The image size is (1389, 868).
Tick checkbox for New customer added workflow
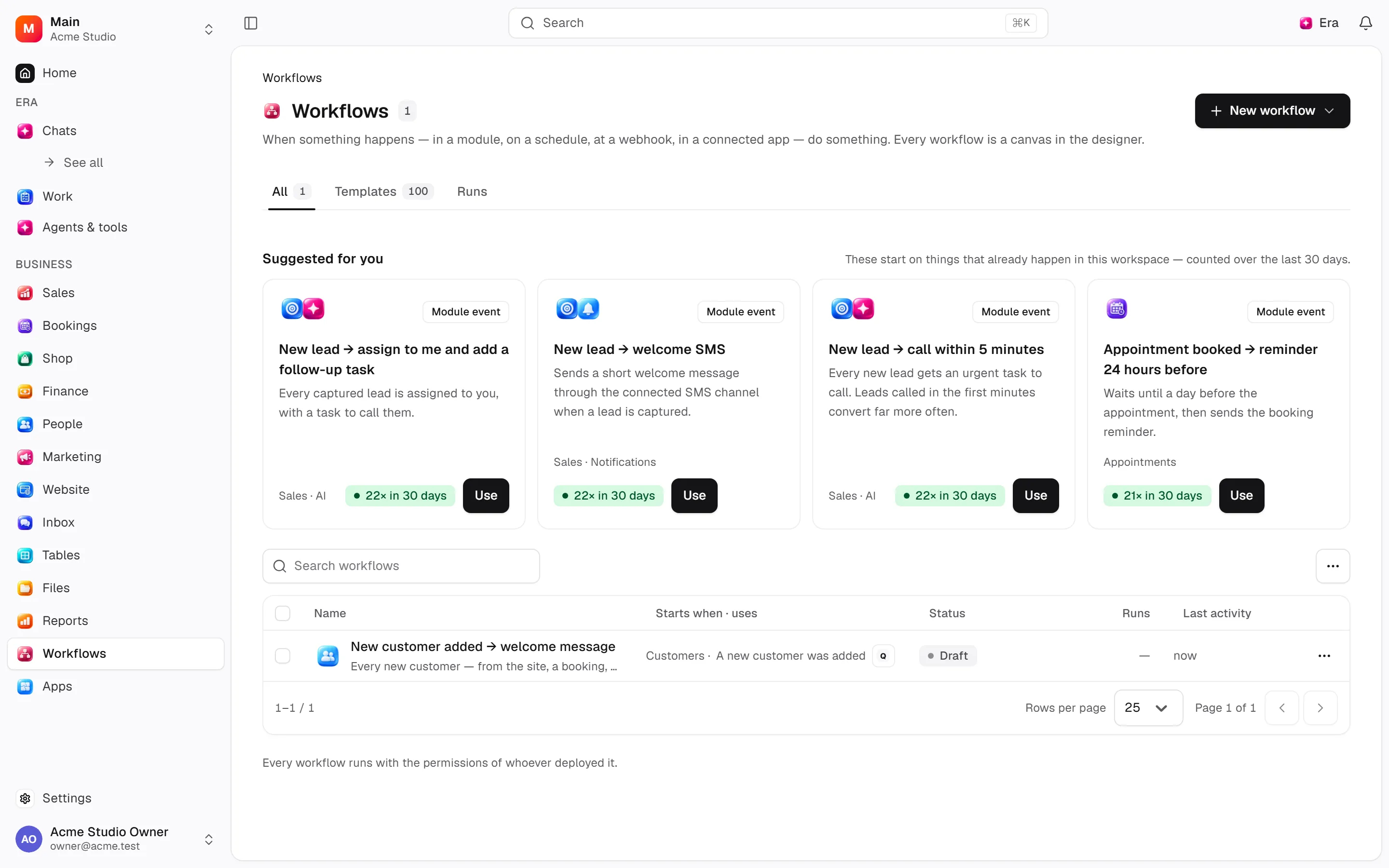pos(283,656)
